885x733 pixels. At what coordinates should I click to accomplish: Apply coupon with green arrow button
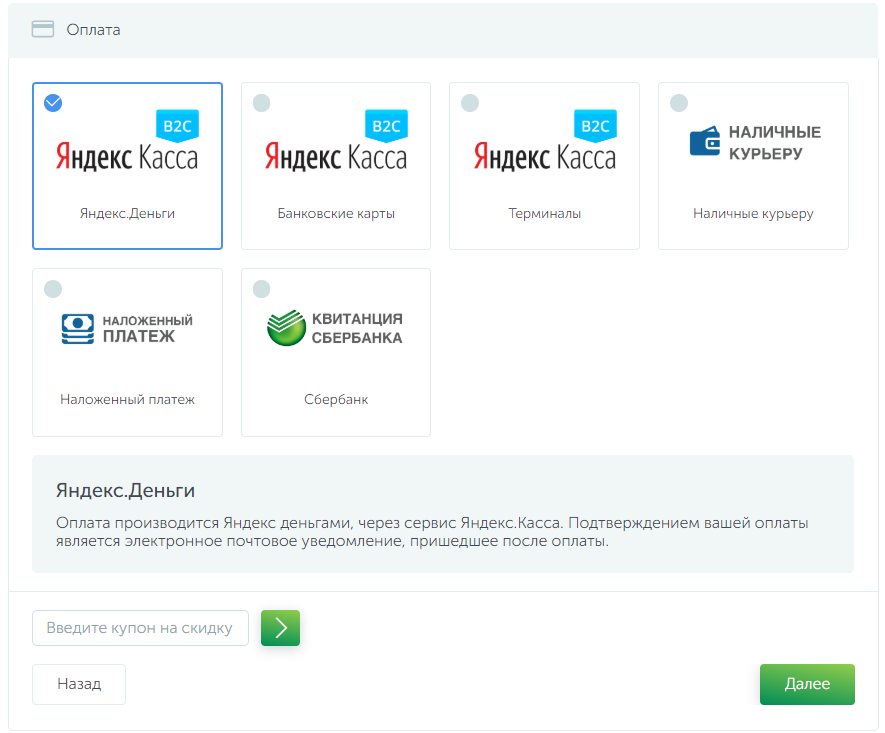click(281, 627)
